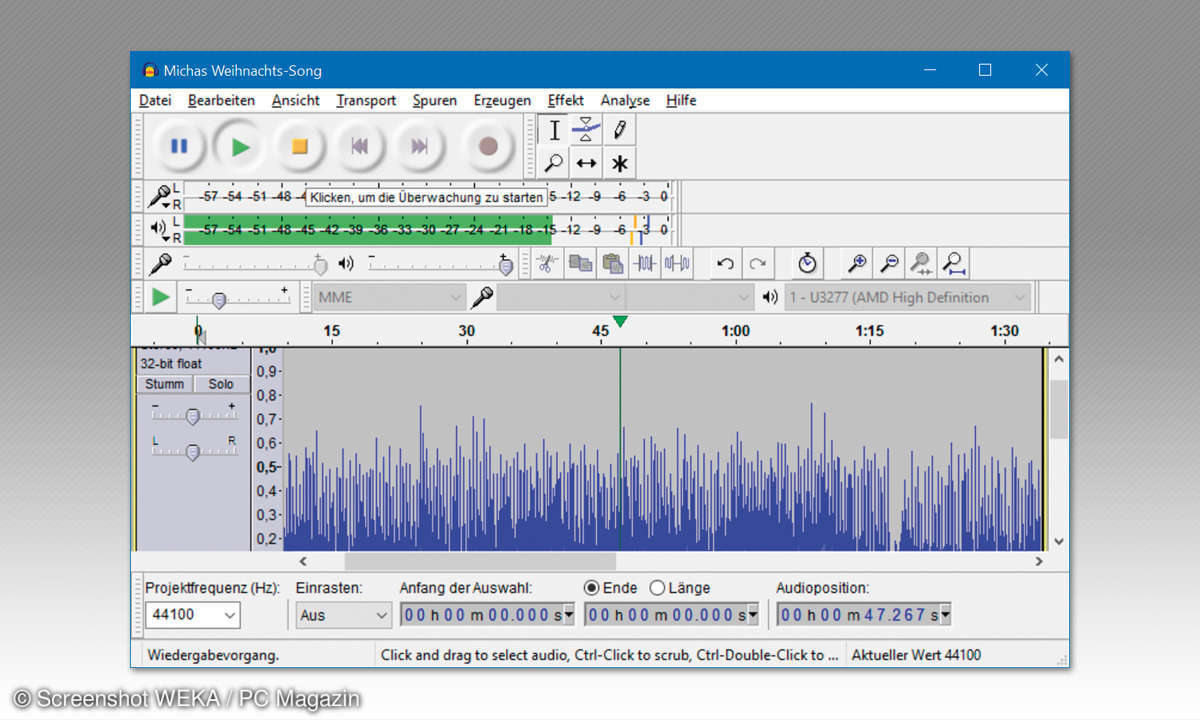
Task: Click the recording volume microphone icon
Action: (x=160, y=264)
